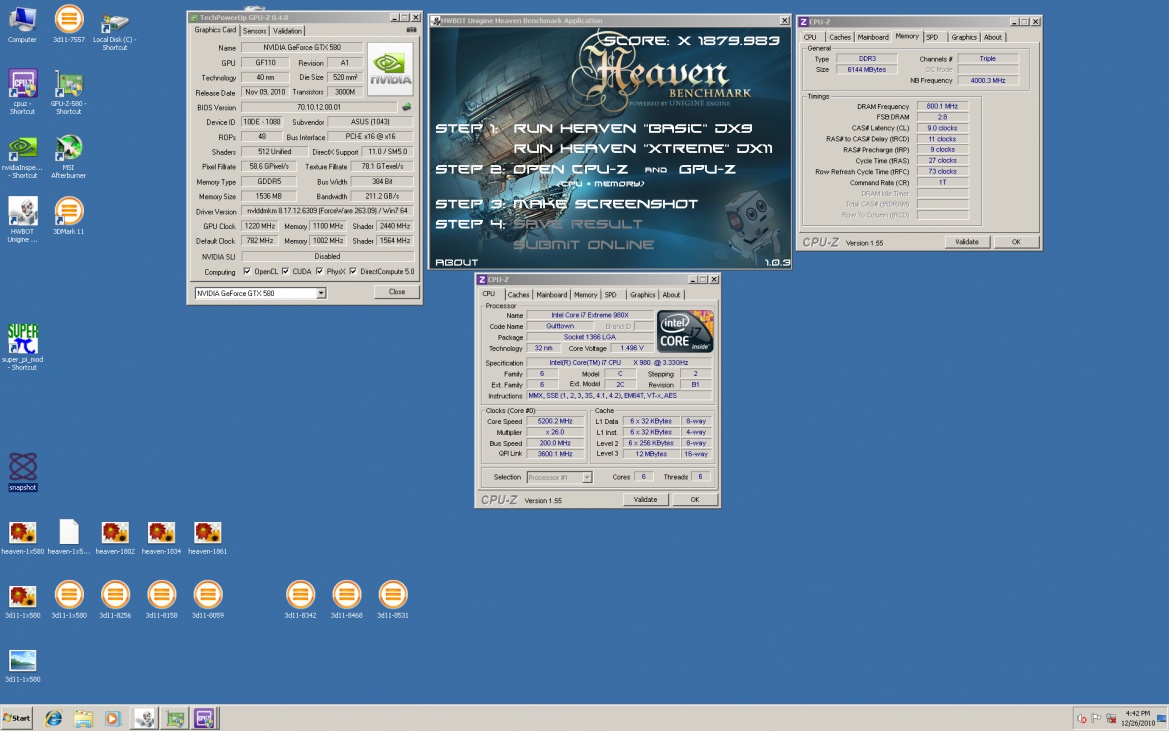1169x731 pixels.
Task: Open the MSI Afterburner desktop shortcut
Action: click(x=69, y=148)
